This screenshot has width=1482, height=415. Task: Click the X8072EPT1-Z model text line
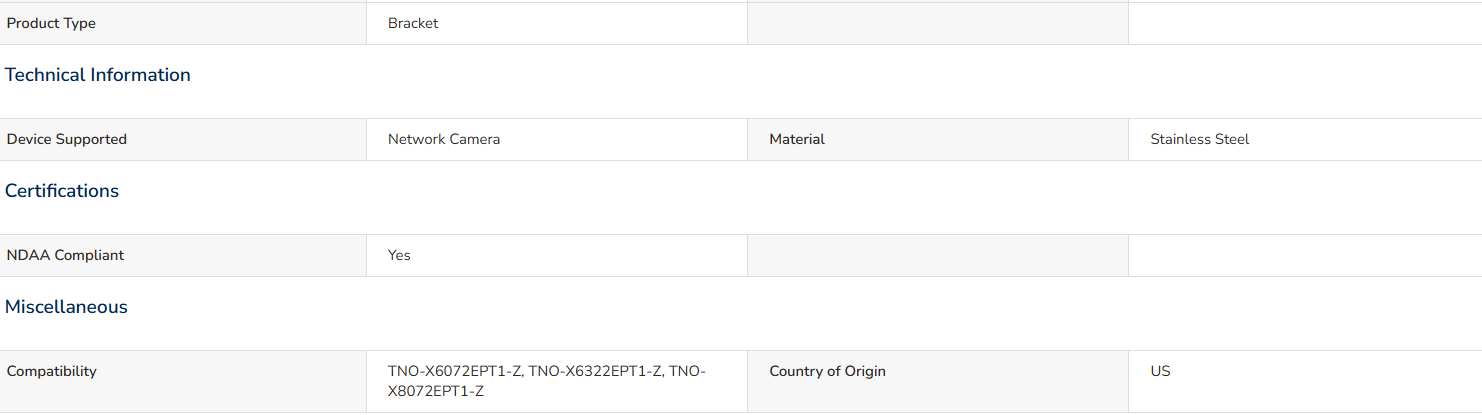[436, 391]
